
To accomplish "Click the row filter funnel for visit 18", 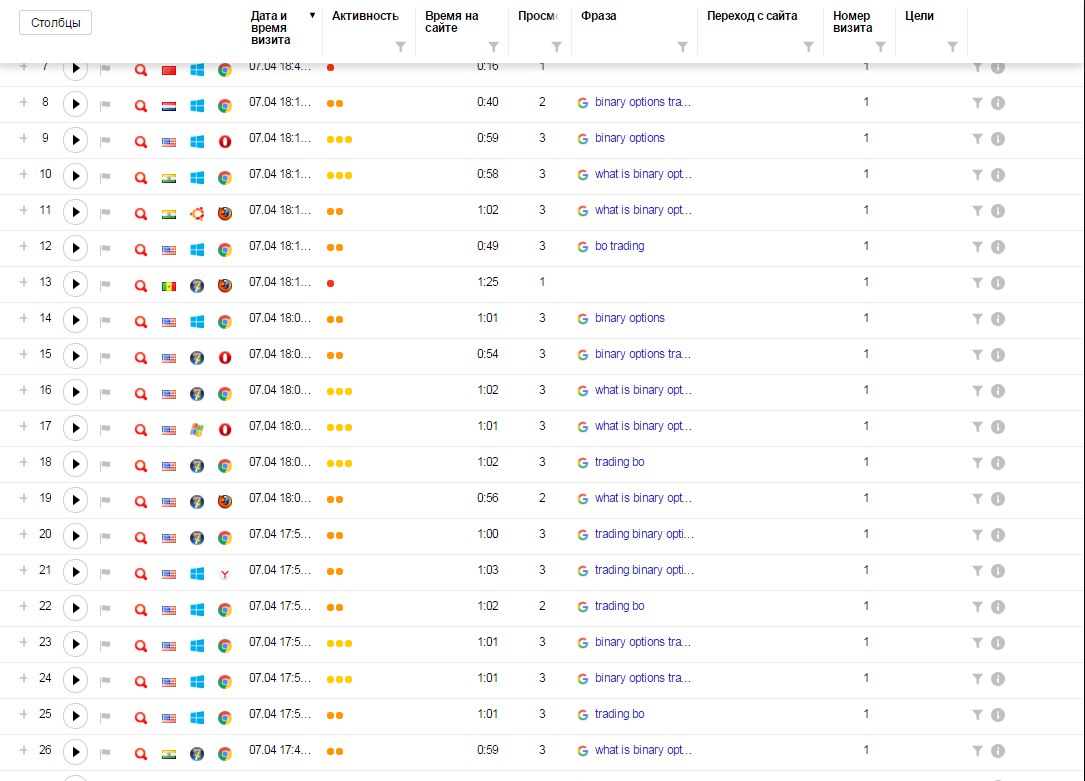I will click(977, 463).
